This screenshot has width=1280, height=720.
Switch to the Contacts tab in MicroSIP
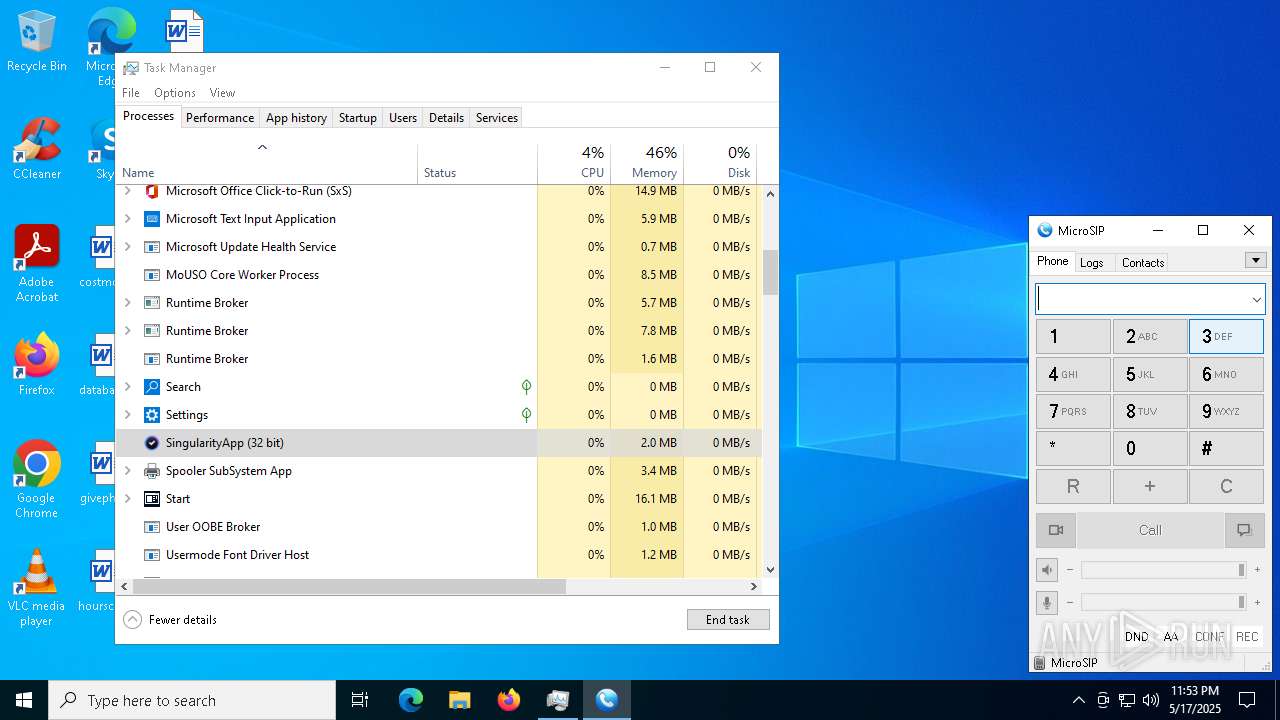click(x=1143, y=262)
